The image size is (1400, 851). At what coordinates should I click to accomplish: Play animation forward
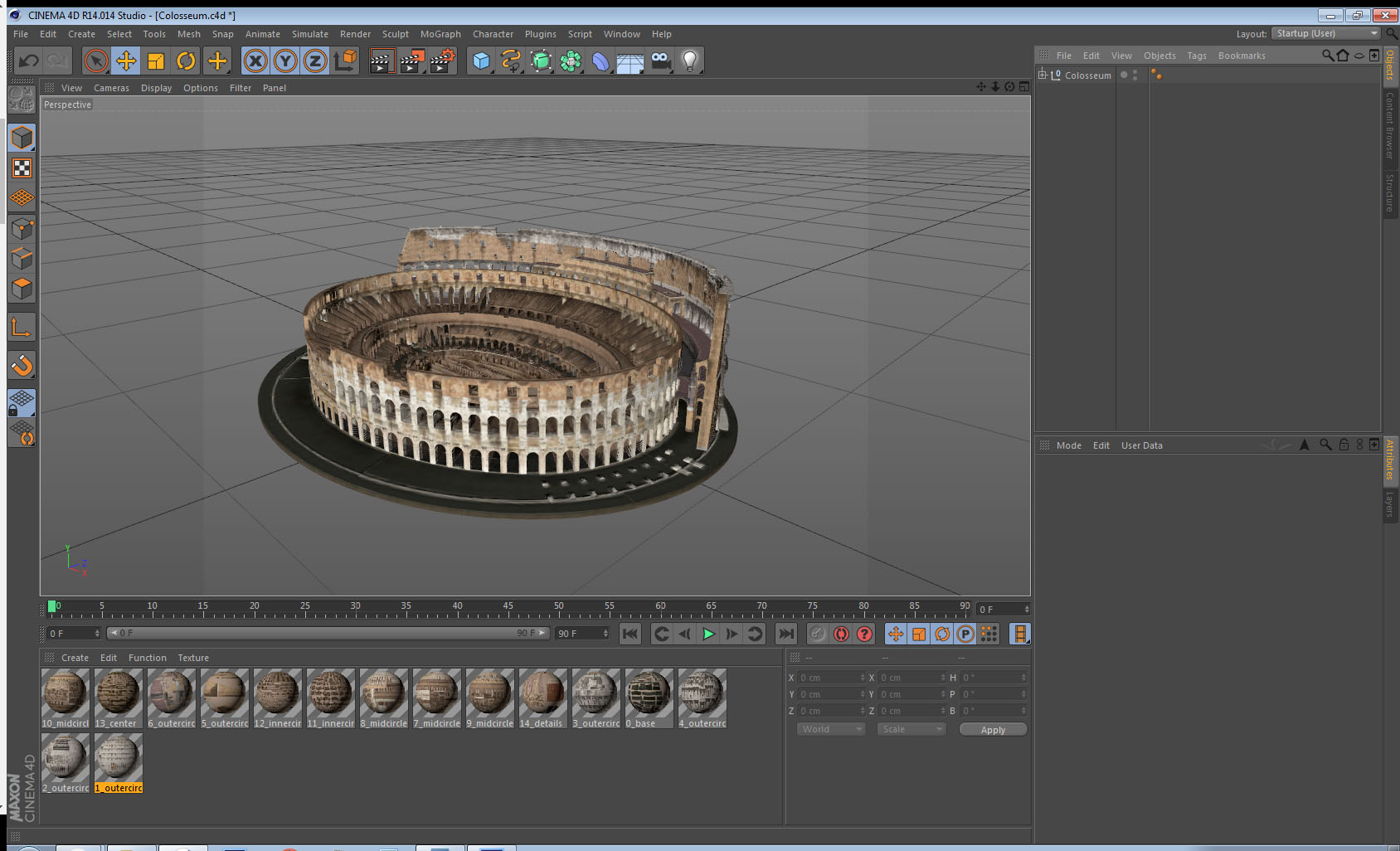point(708,634)
